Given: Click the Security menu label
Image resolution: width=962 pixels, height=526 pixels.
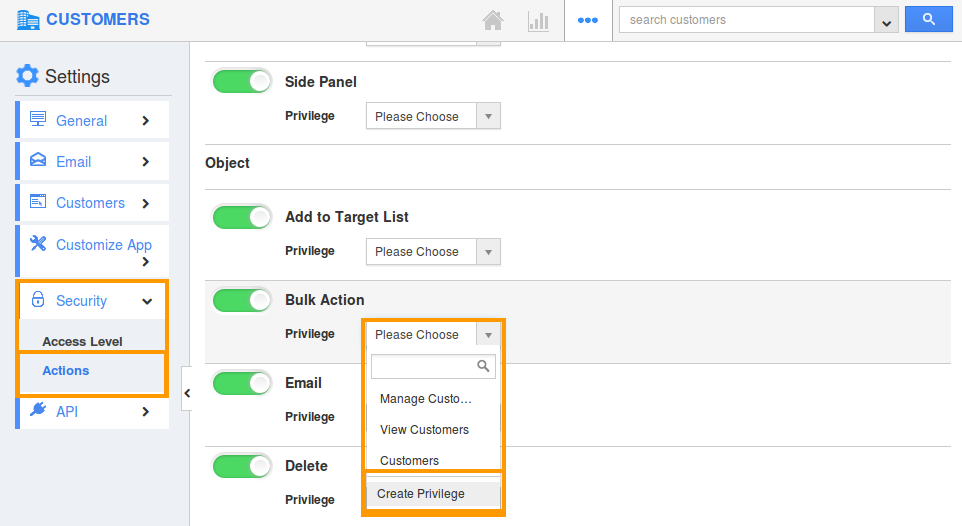Looking at the screenshot, I should 82,301.
